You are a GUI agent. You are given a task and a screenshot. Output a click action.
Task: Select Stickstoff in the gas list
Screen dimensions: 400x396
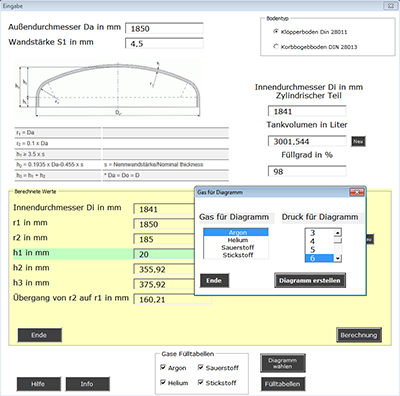click(238, 255)
